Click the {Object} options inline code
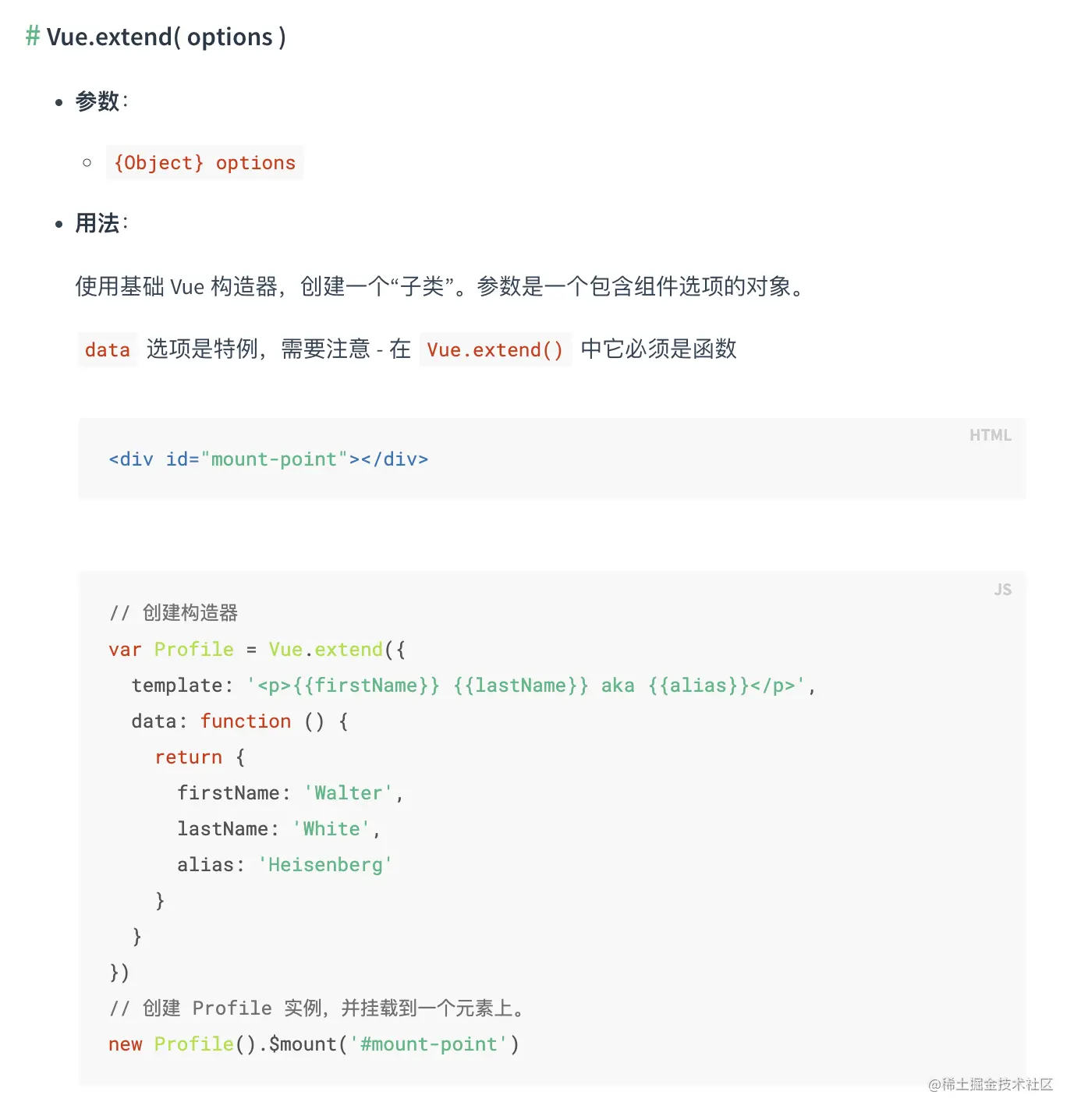 tap(204, 162)
